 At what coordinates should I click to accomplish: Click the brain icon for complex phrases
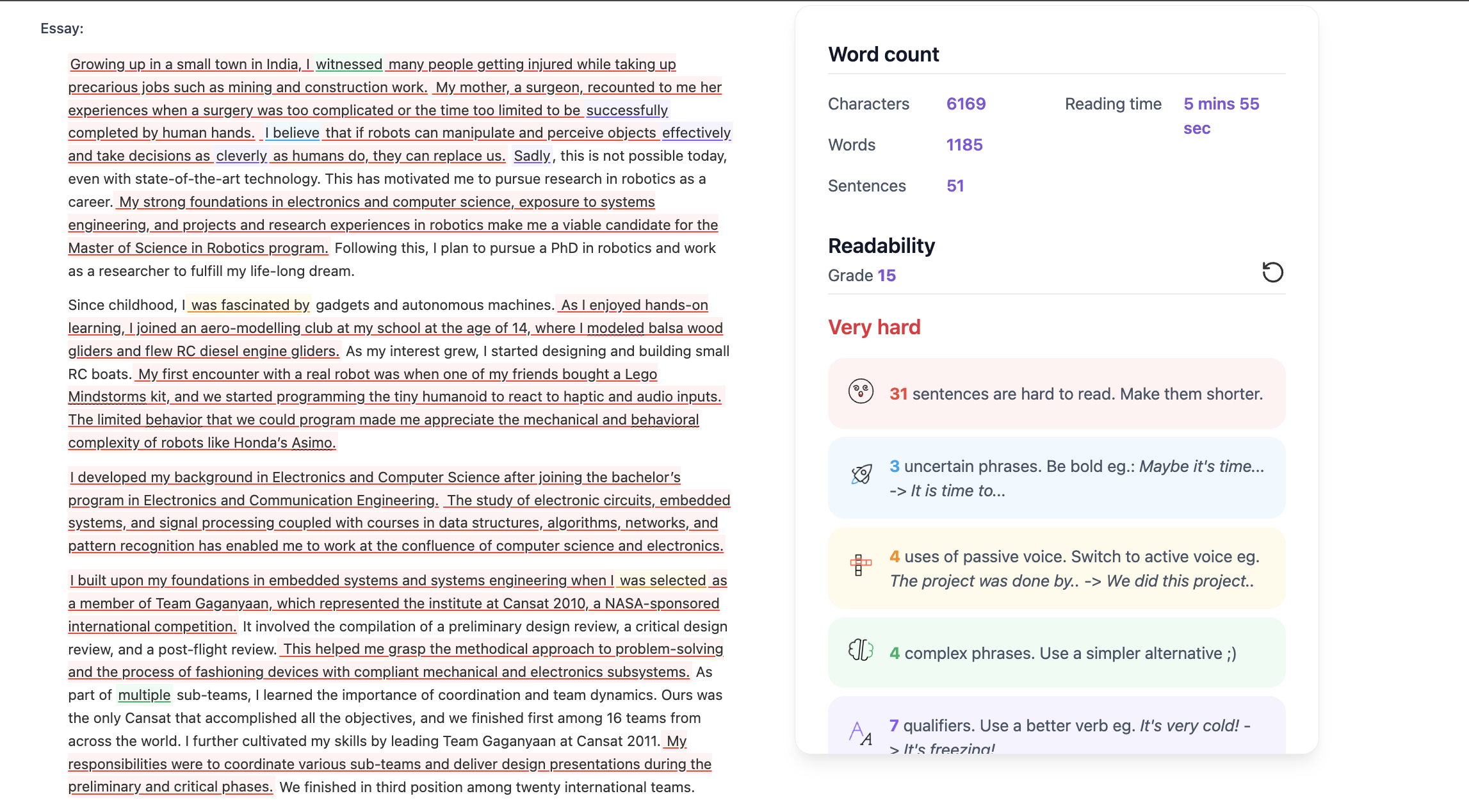861,650
